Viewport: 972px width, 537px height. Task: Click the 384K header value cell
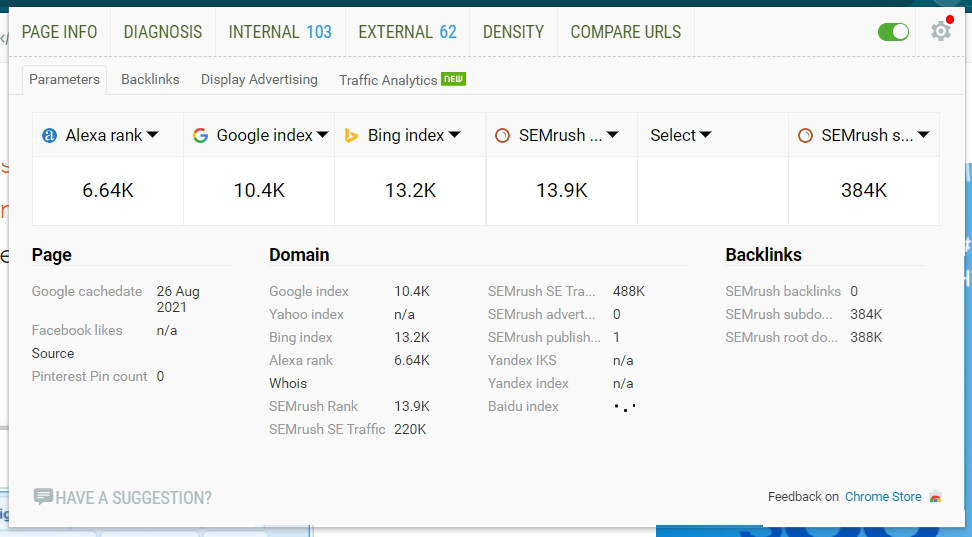[x=864, y=190]
